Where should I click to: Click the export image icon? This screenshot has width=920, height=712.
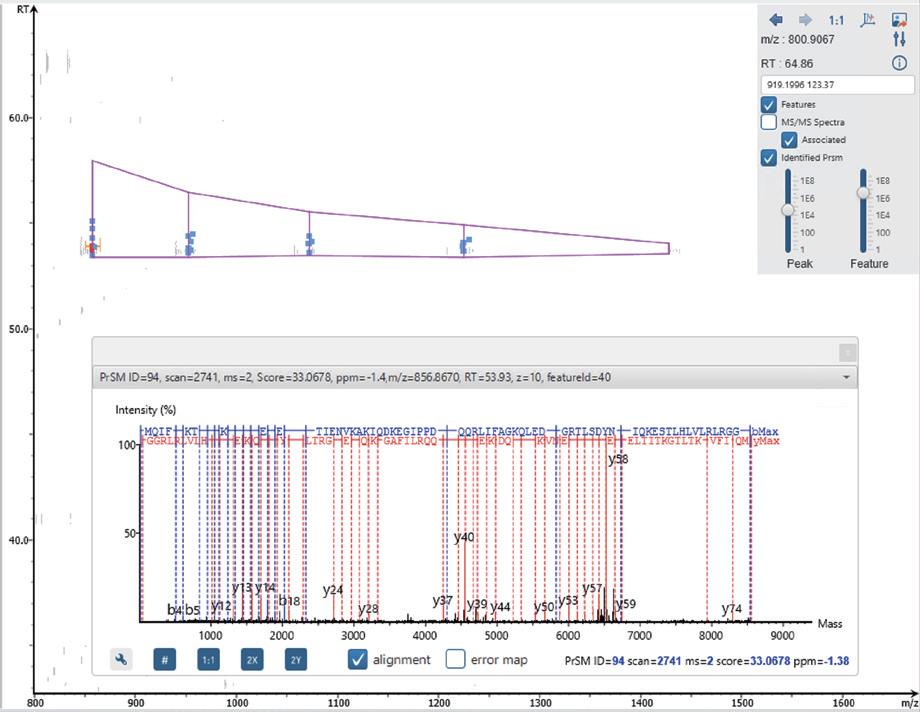(x=899, y=19)
